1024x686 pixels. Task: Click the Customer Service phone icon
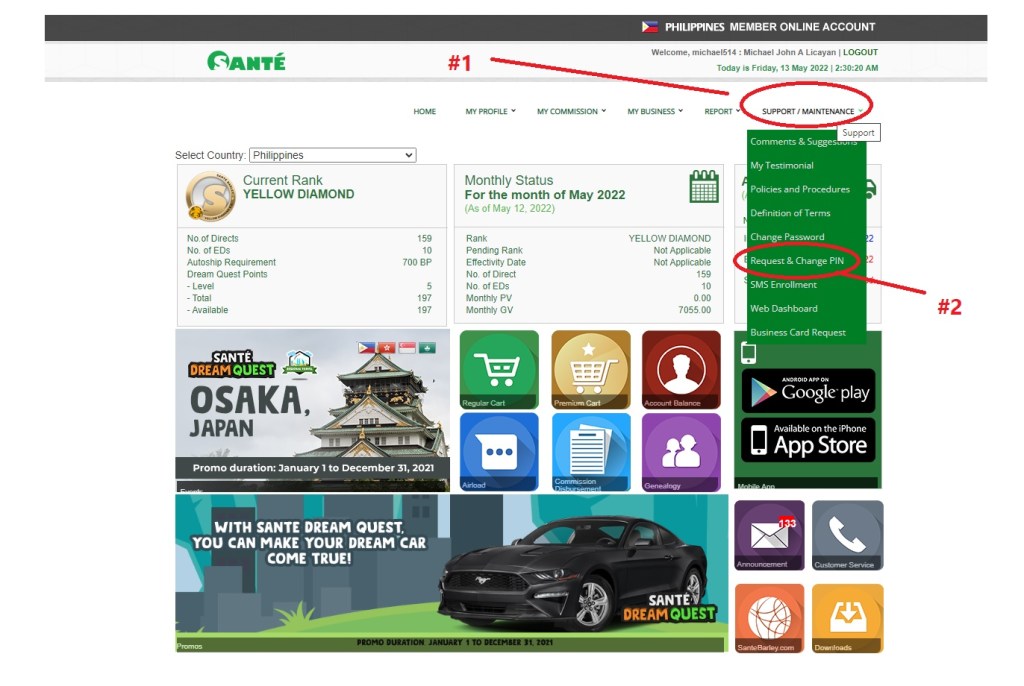(x=847, y=535)
